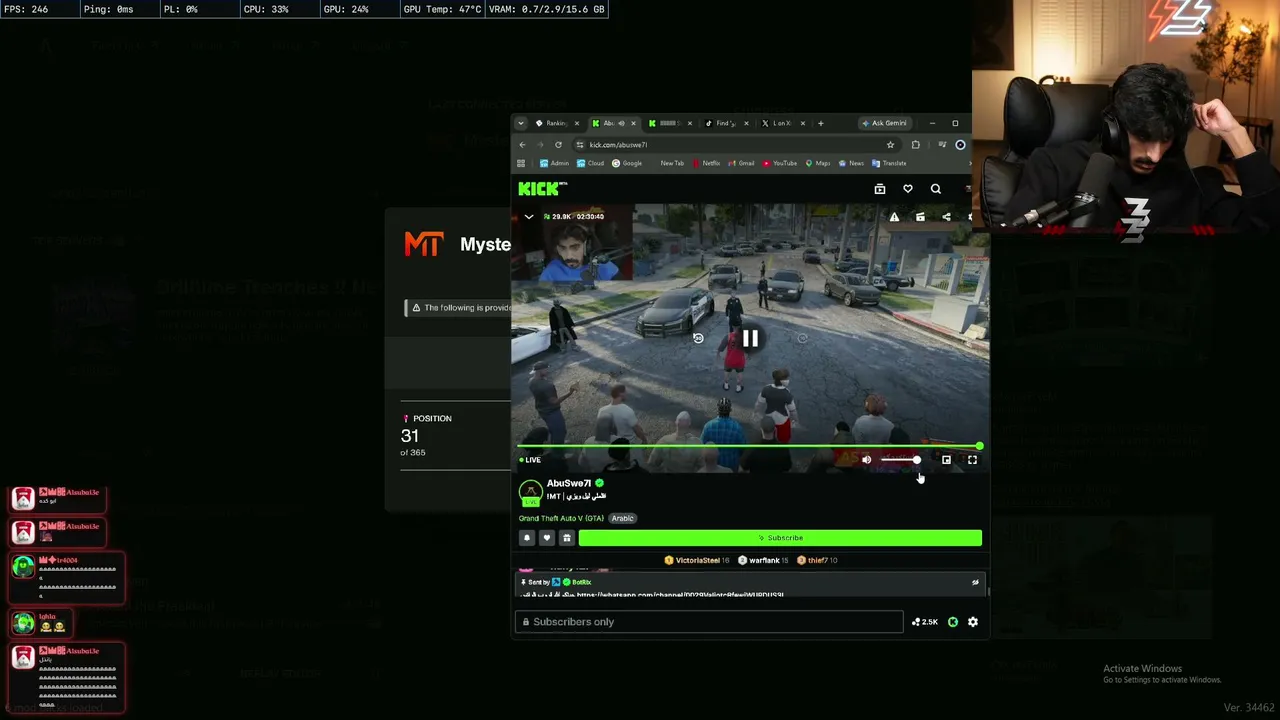This screenshot has width=1280, height=720.
Task: Open the News bookmark
Action: (x=851, y=164)
